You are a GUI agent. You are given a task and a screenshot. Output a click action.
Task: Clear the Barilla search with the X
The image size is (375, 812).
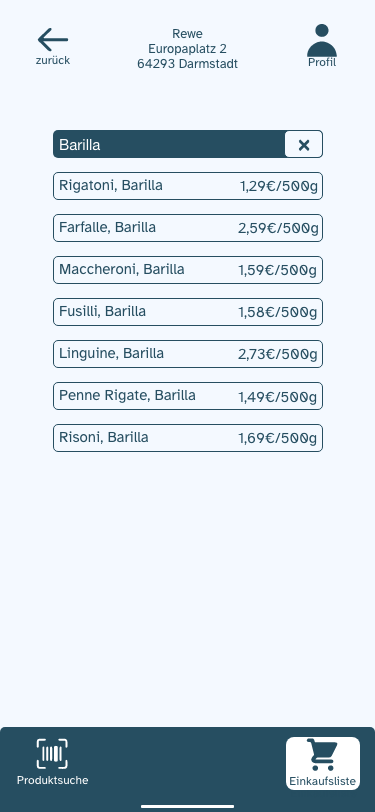(304, 144)
